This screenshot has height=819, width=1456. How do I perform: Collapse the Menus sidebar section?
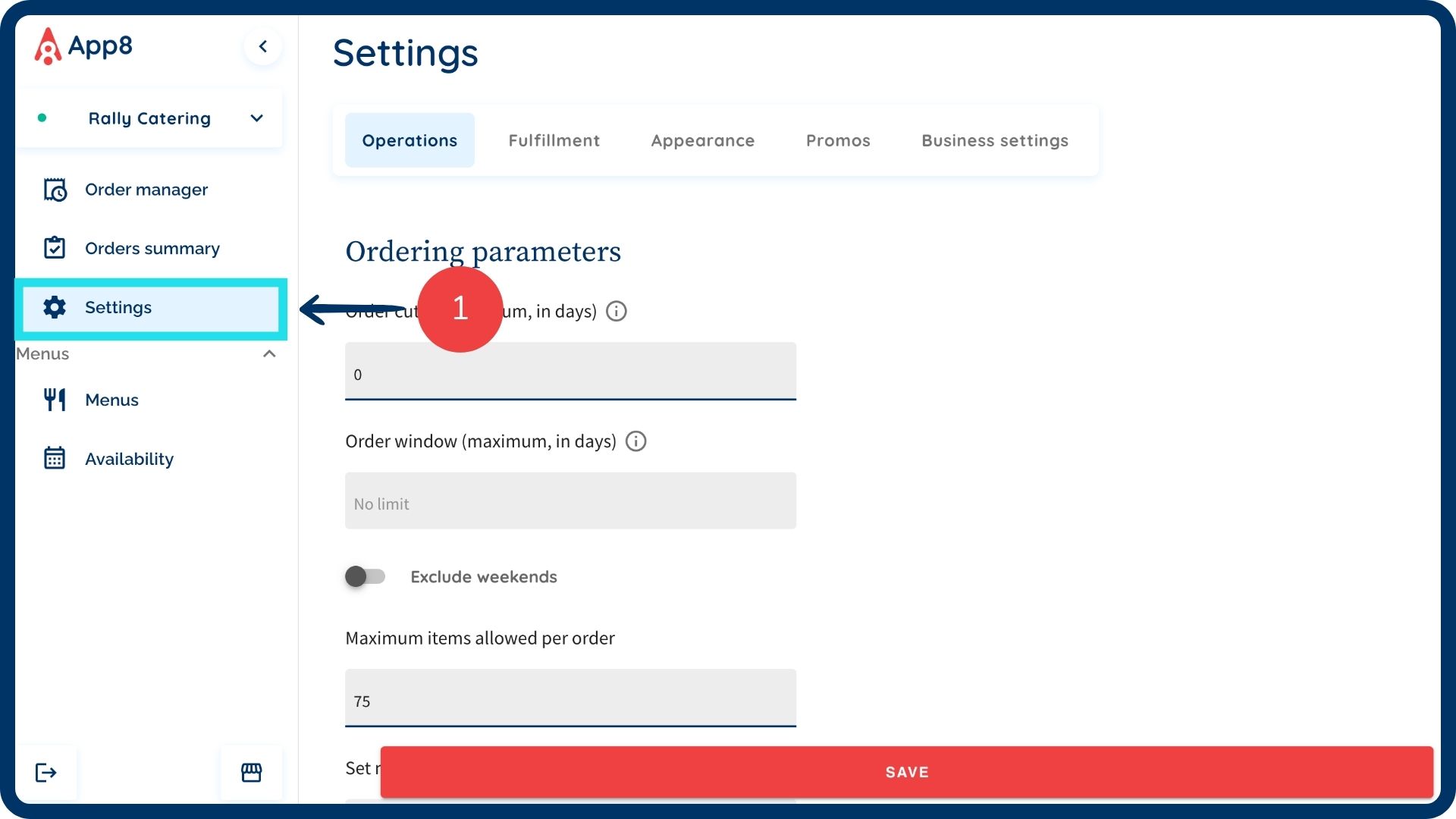pos(268,354)
